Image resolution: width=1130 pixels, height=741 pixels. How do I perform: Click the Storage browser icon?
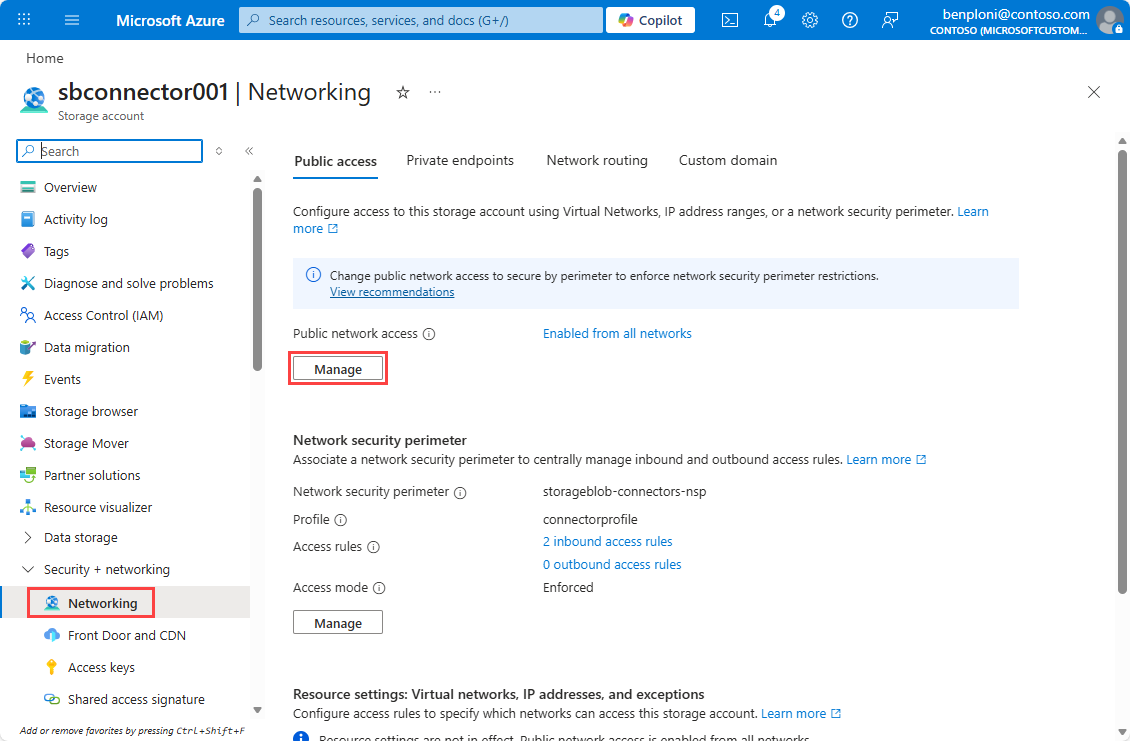click(x=28, y=411)
